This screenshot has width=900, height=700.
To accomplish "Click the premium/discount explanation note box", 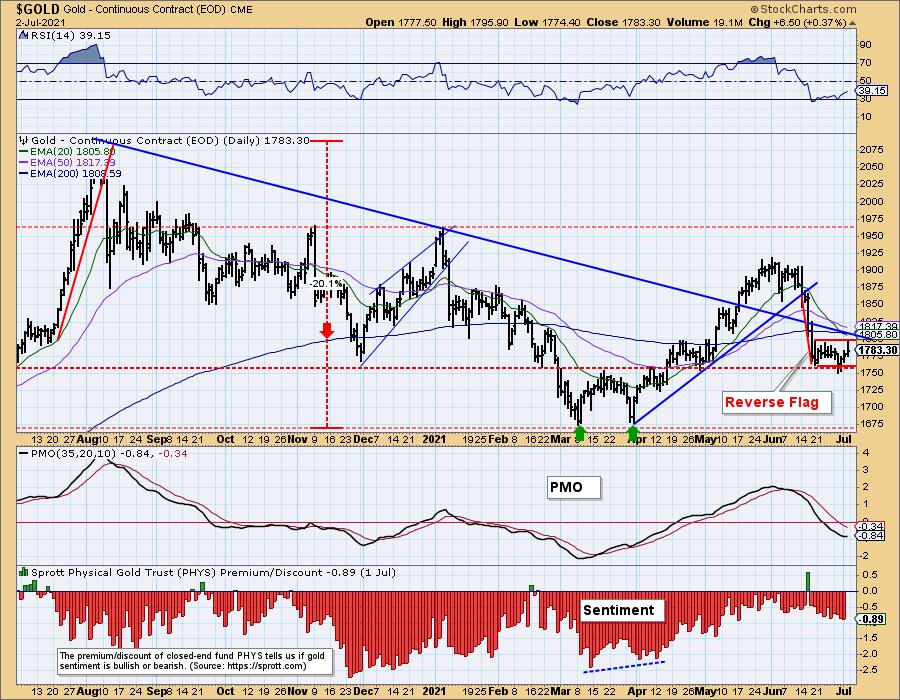I will click(x=195, y=661).
